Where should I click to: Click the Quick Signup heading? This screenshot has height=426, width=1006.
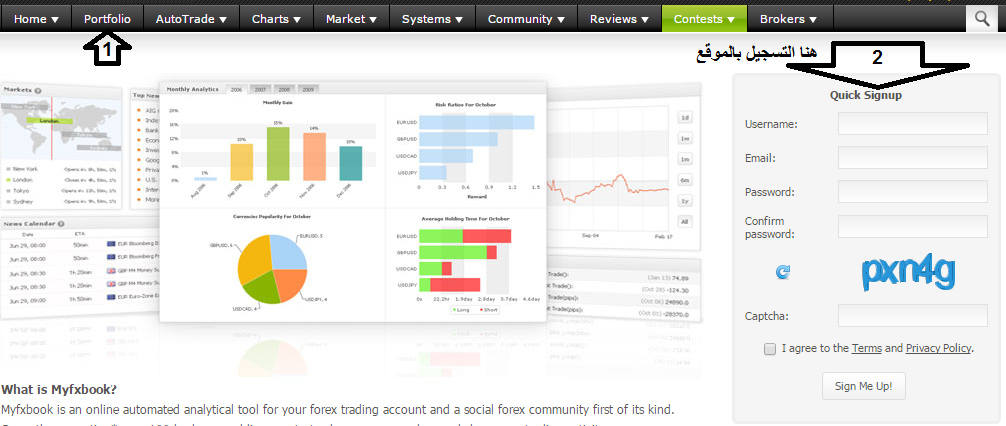coord(865,95)
